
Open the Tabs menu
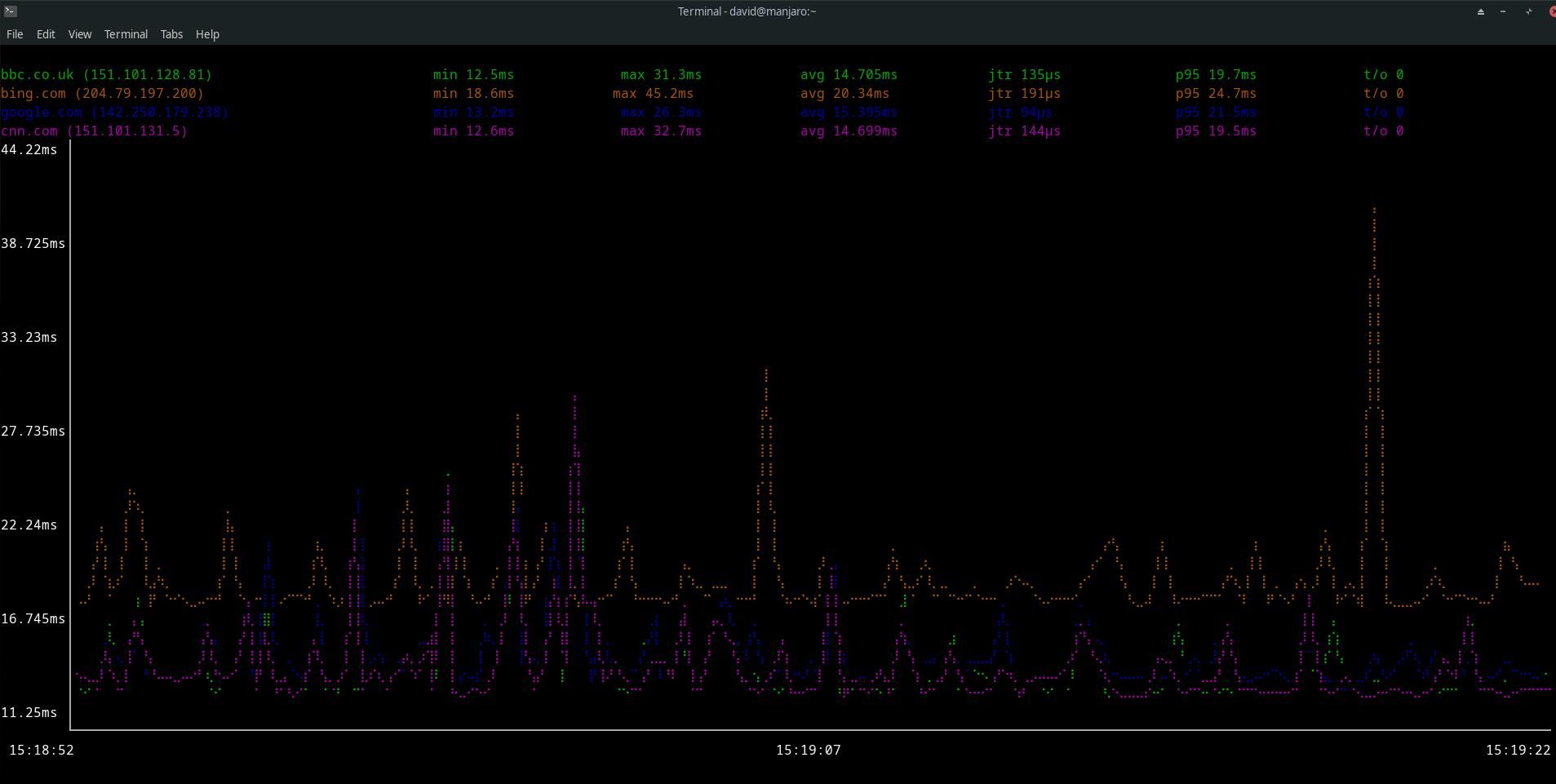[x=171, y=34]
